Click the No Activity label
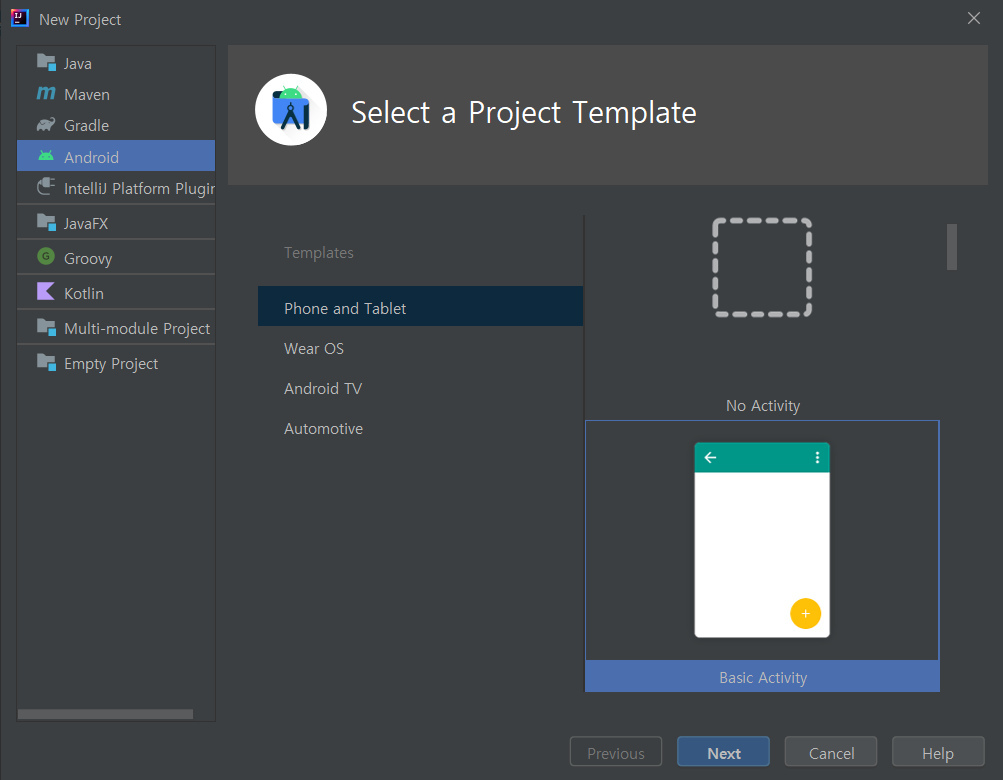This screenshot has width=1003, height=780. pyautogui.click(x=762, y=405)
